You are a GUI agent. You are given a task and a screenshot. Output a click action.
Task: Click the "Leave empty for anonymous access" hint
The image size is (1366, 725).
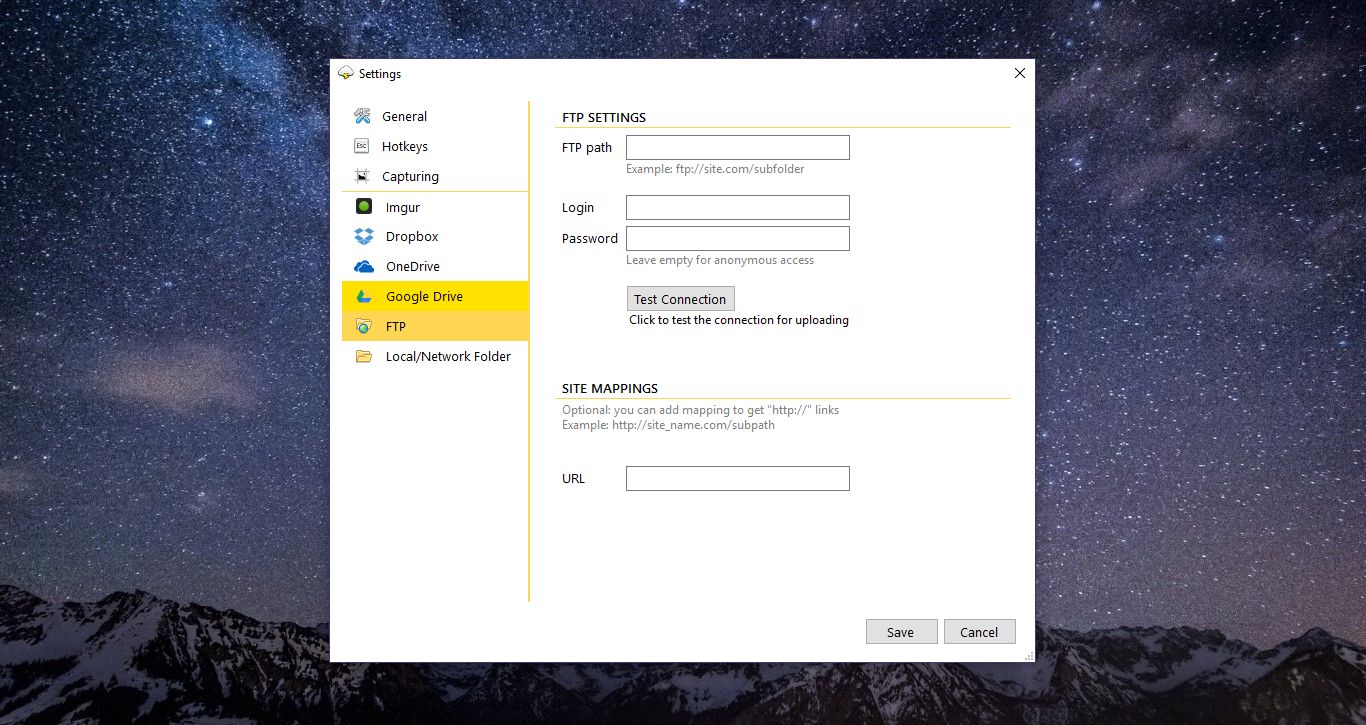coord(720,260)
